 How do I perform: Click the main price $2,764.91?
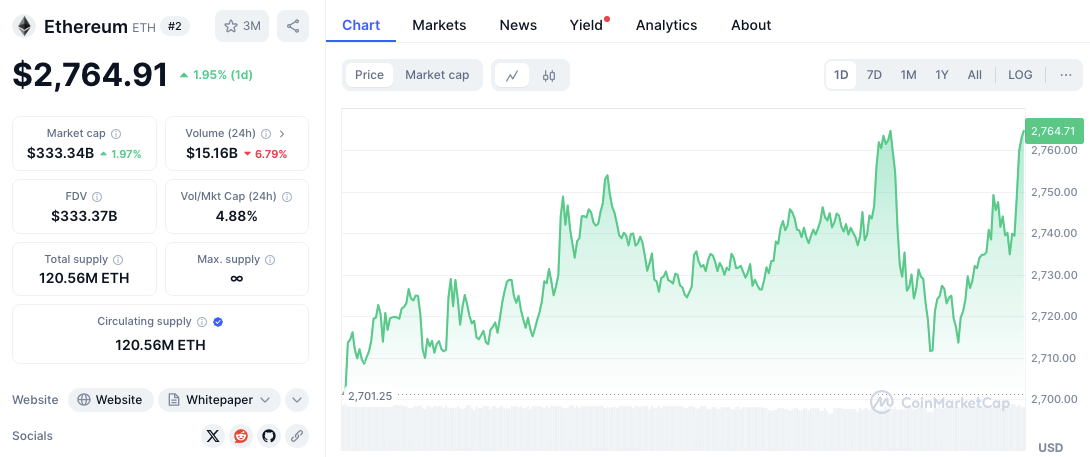coord(90,75)
